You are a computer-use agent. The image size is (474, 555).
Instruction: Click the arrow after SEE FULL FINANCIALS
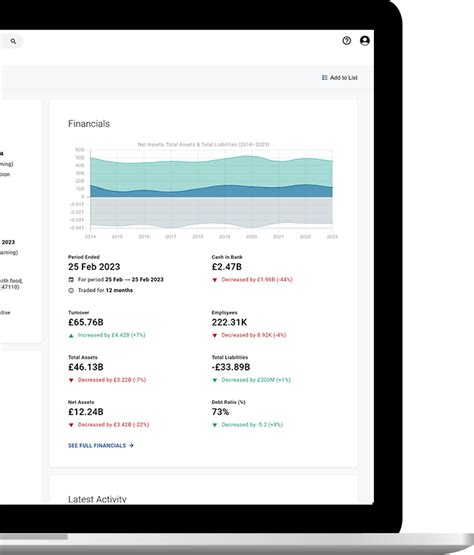click(x=131, y=446)
